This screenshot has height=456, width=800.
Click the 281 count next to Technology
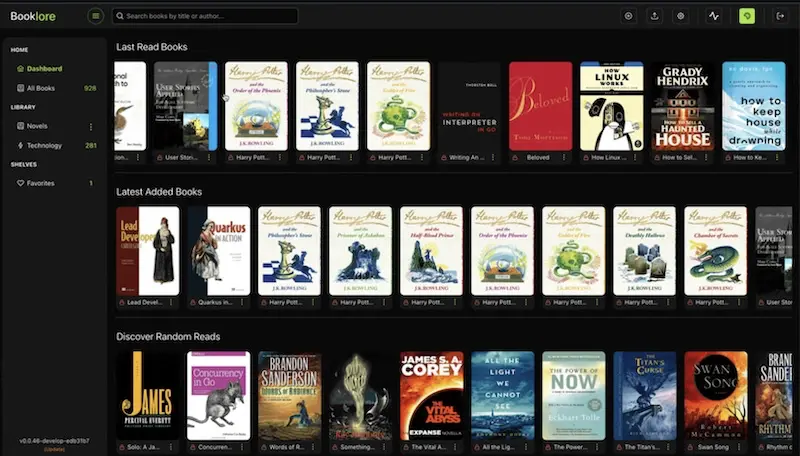pyautogui.click(x=91, y=145)
